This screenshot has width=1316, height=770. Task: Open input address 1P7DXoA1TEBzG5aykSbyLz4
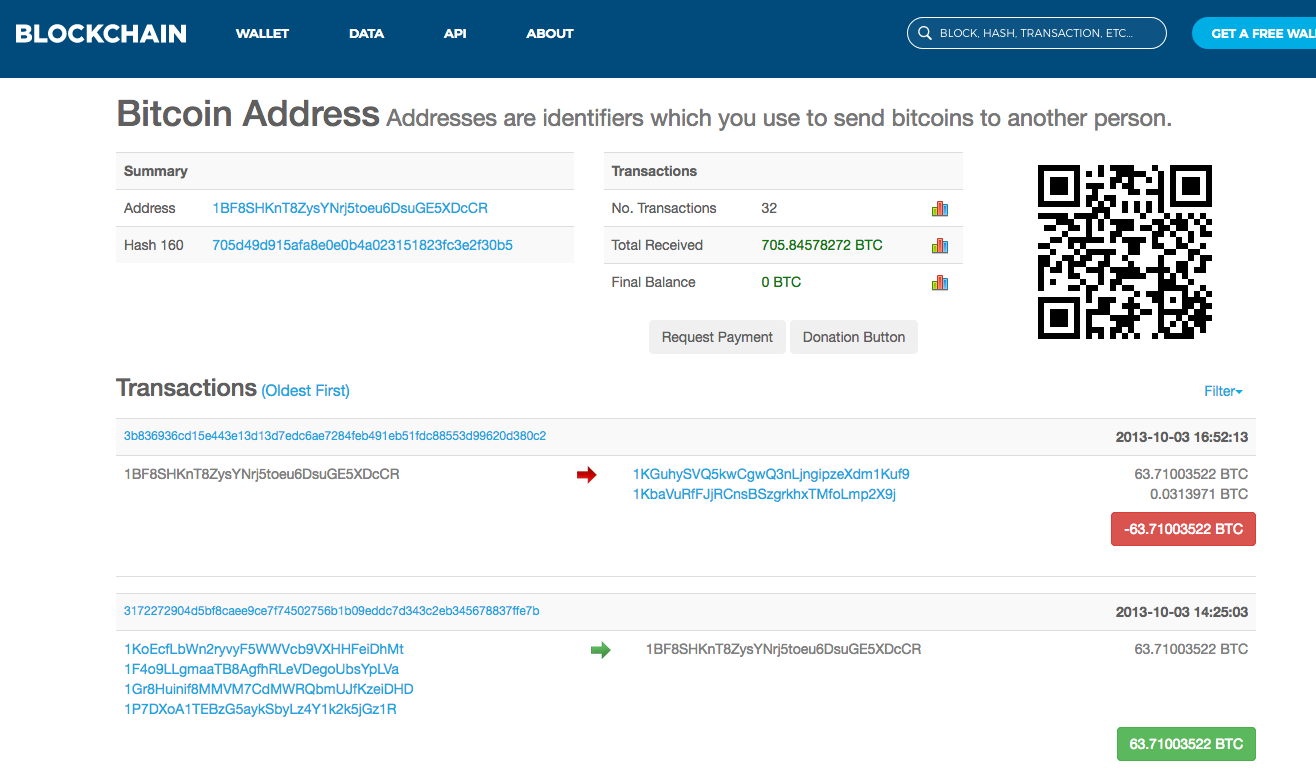point(260,709)
